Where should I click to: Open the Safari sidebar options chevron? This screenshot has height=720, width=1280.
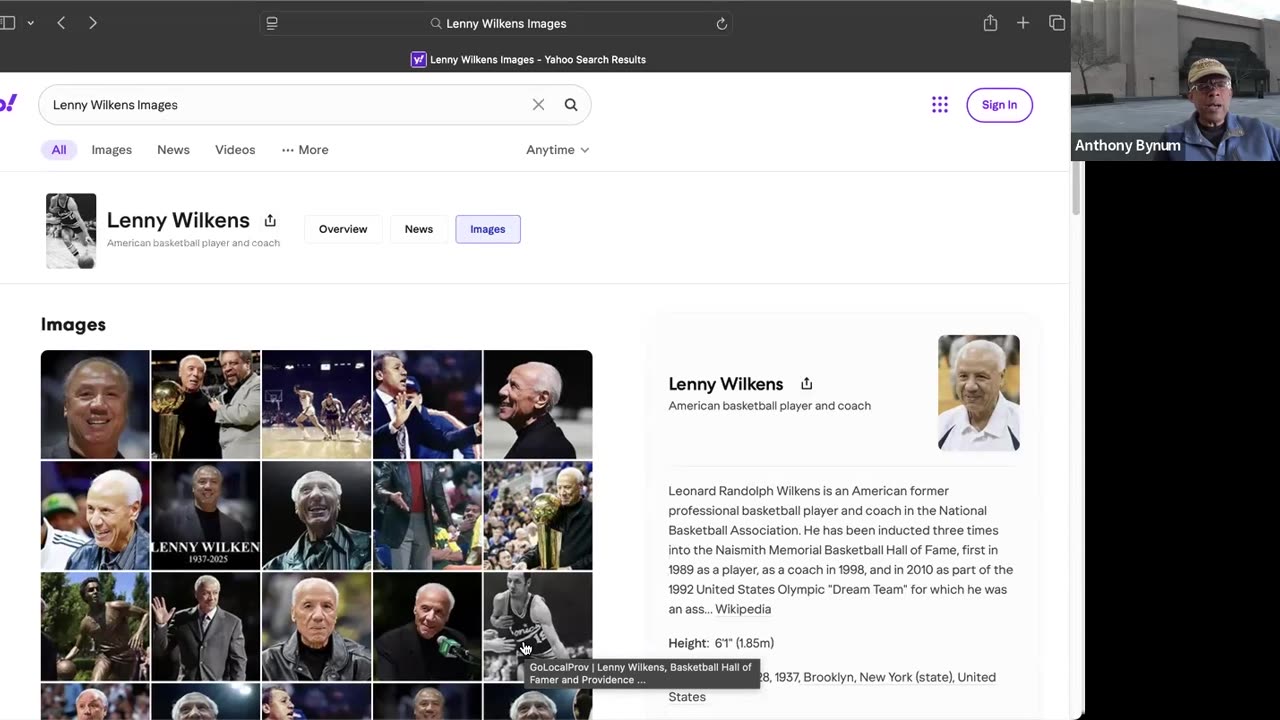(x=31, y=23)
